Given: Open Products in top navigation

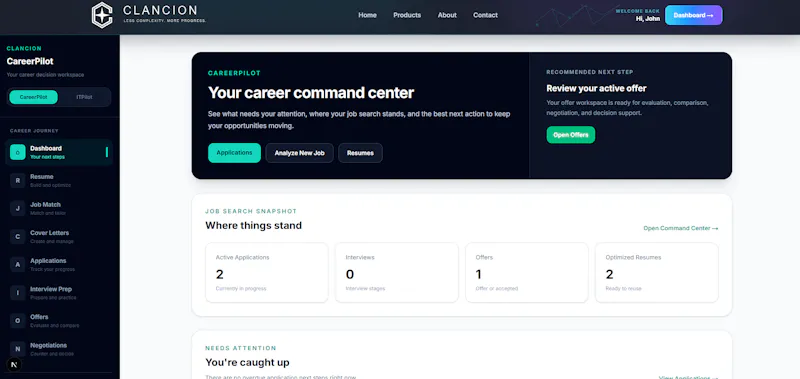Looking at the screenshot, I should (407, 15).
